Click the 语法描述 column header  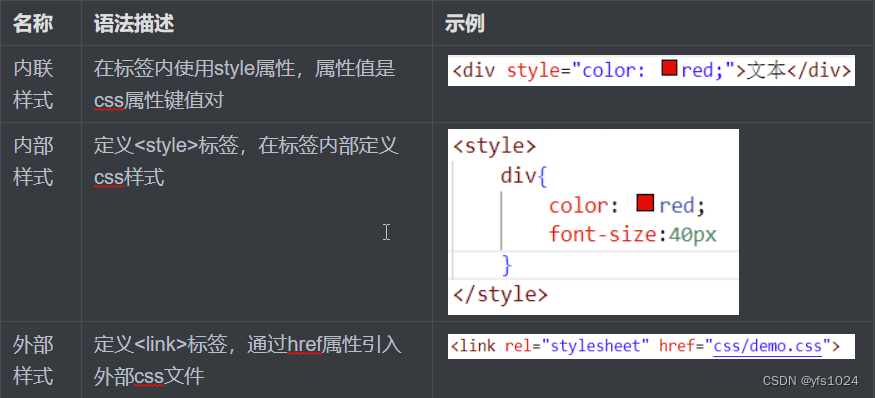coord(134,23)
